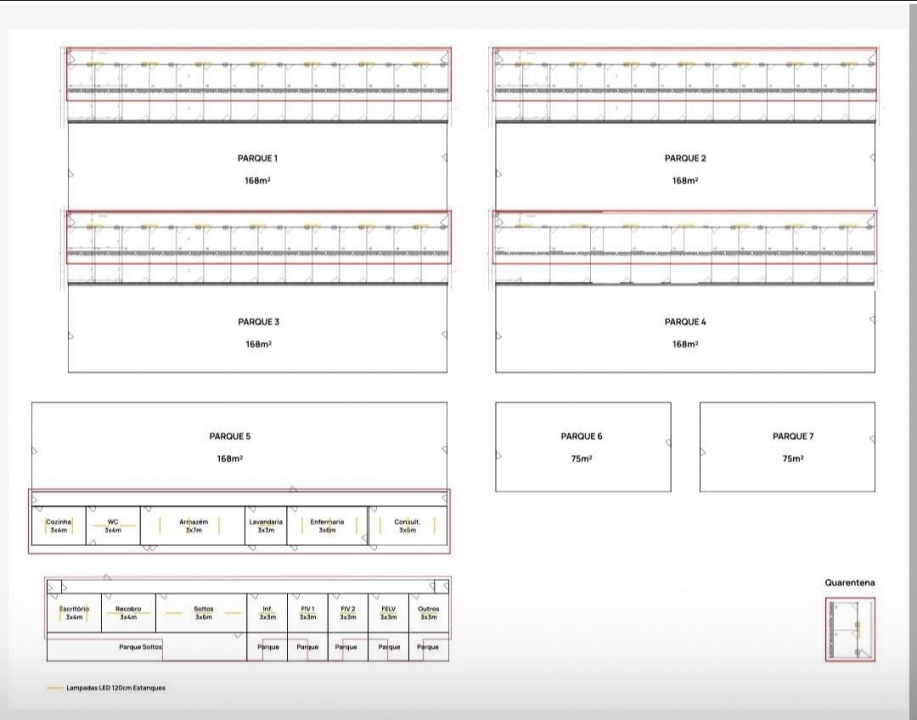
Task: Click the PARQUE 5 rectangle label
Action: [230, 437]
